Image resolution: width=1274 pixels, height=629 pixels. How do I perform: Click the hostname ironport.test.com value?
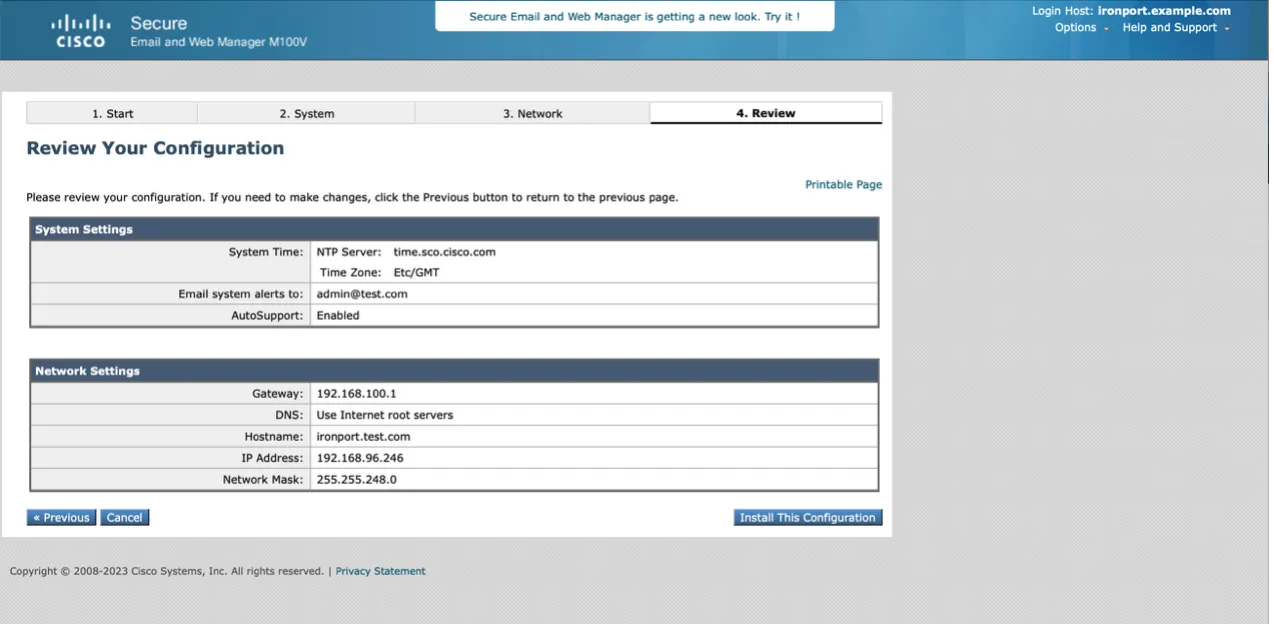point(363,437)
